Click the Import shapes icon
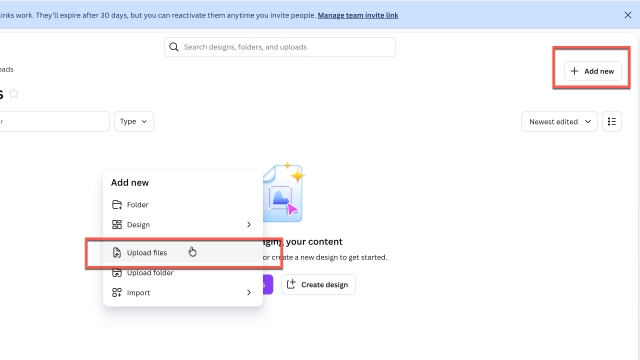Screen dimensions: 640x360 (117, 293)
